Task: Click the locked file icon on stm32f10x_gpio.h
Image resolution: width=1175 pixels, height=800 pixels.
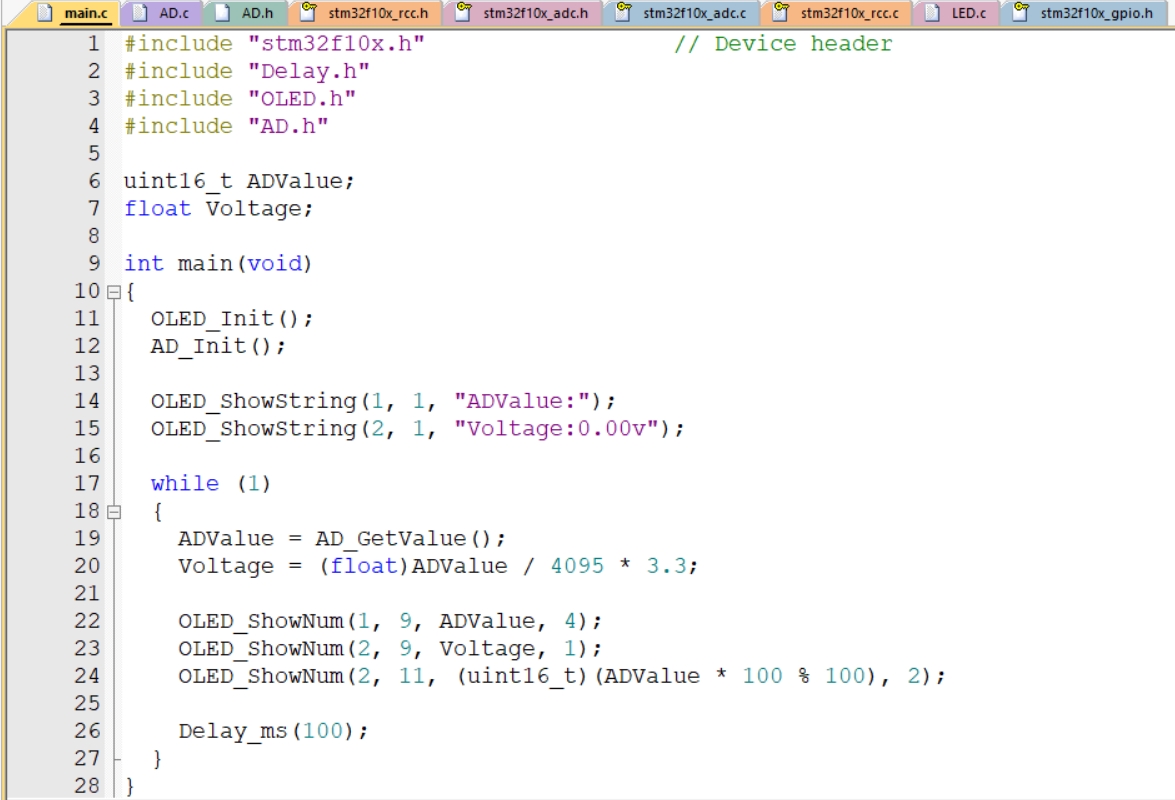Action: tap(1021, 11)
